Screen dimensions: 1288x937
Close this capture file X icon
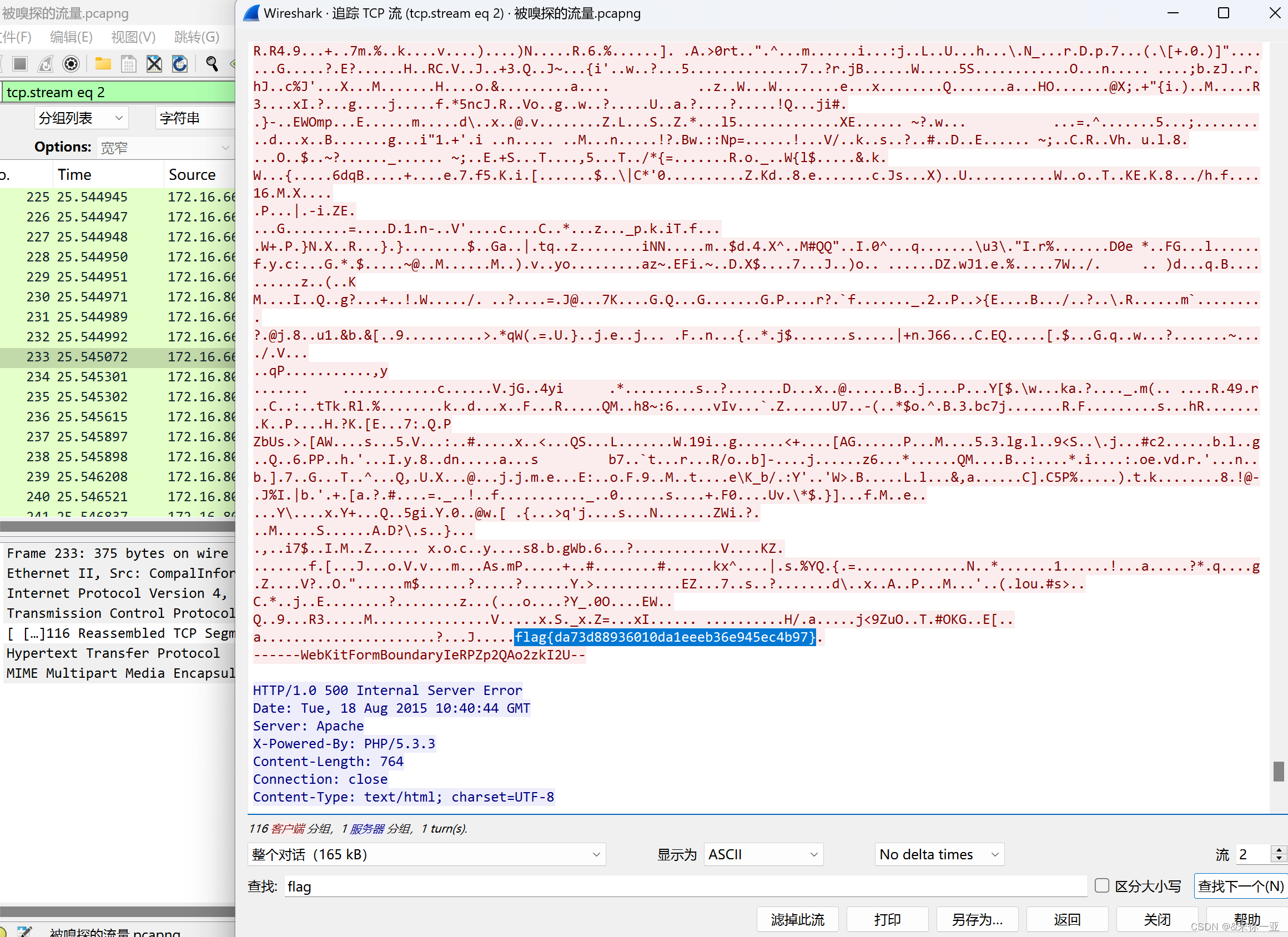tap(154, 64)
